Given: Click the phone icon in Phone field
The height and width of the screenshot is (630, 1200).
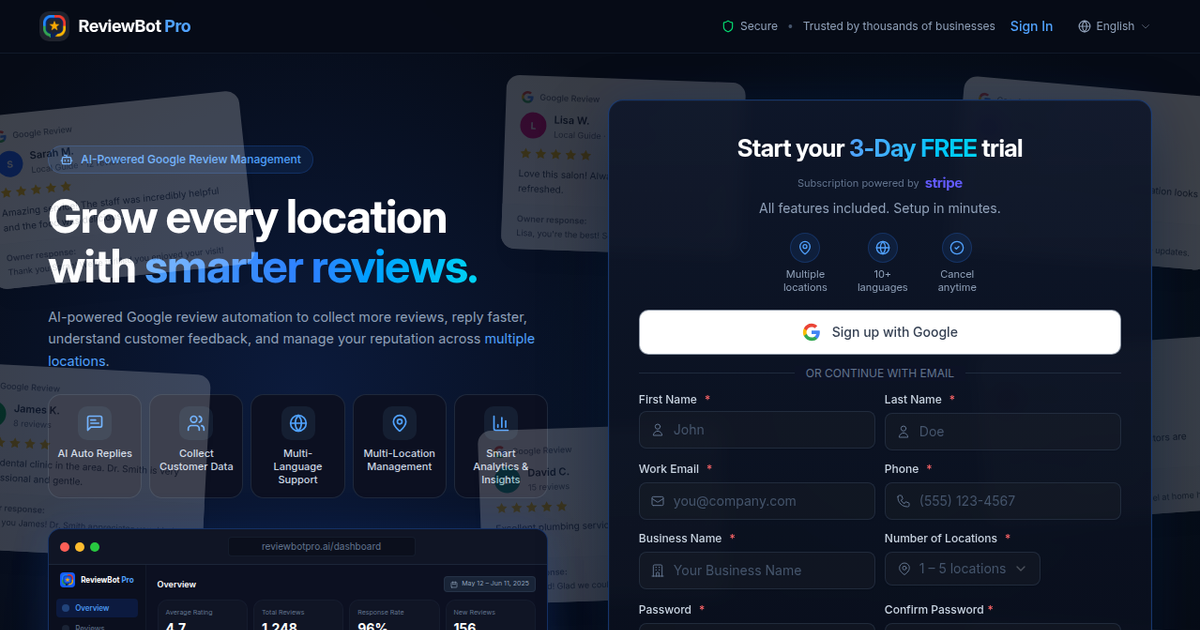Looking at the screenshot, I should [903, 501].
